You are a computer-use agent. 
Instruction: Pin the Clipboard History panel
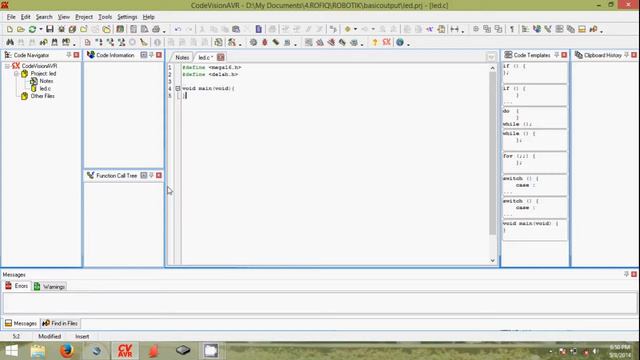pos(626,55)
